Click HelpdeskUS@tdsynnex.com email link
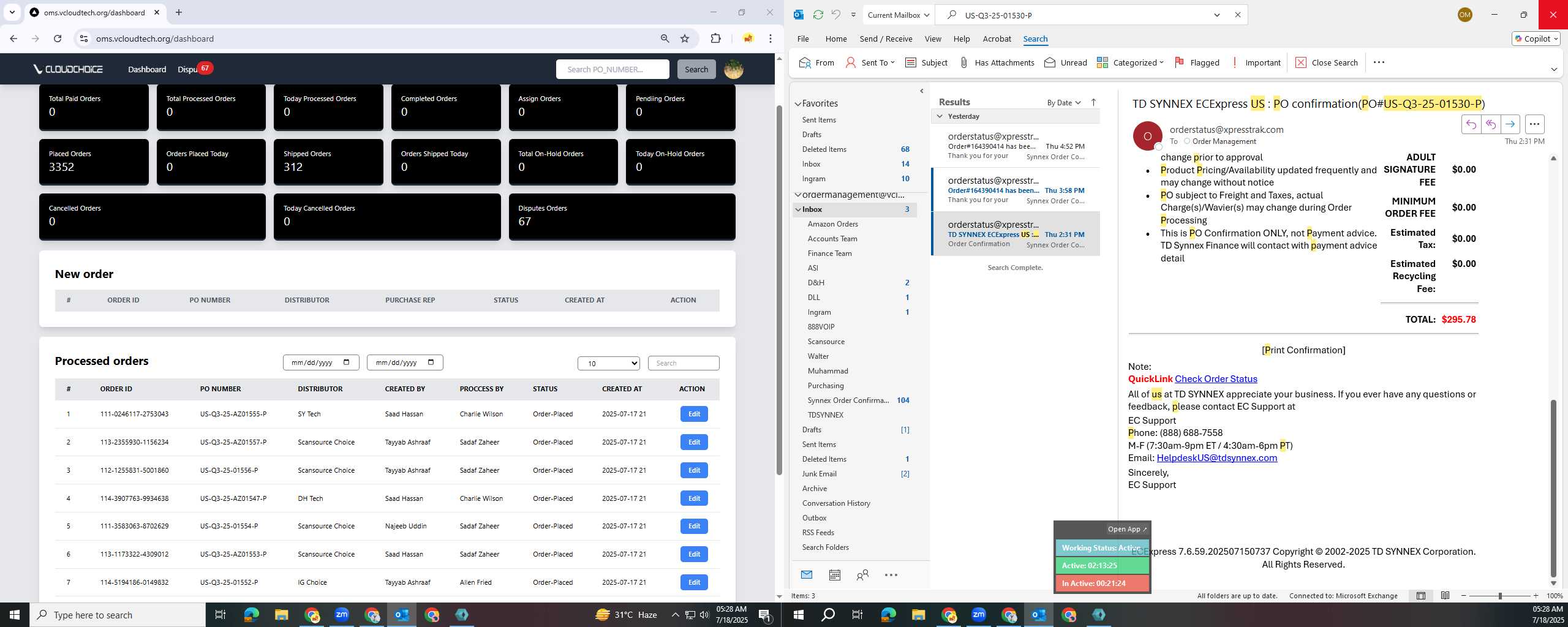 tap(1216, 458)
